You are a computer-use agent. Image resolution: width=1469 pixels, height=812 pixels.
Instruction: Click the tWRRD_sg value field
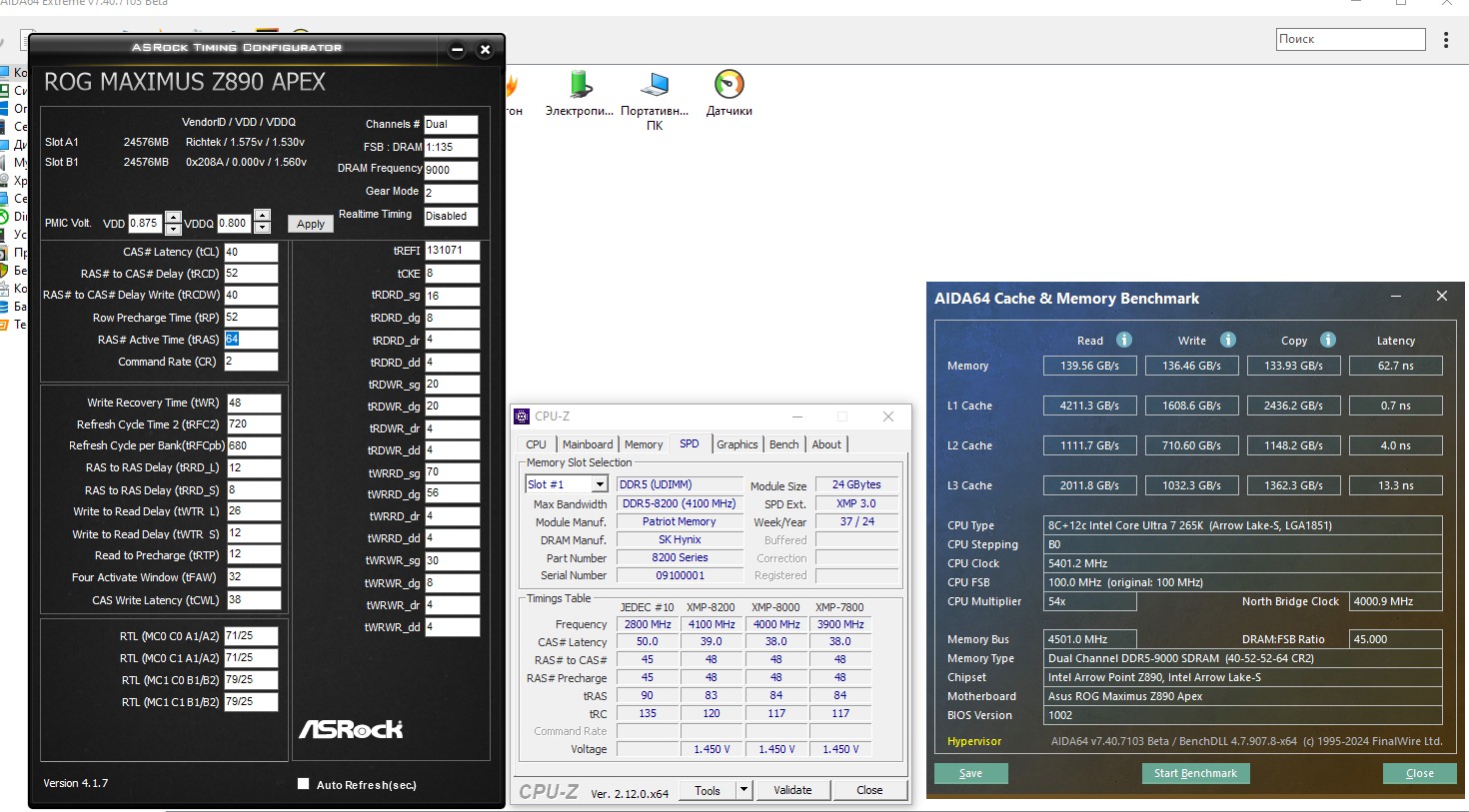click(x=453, y=472)
